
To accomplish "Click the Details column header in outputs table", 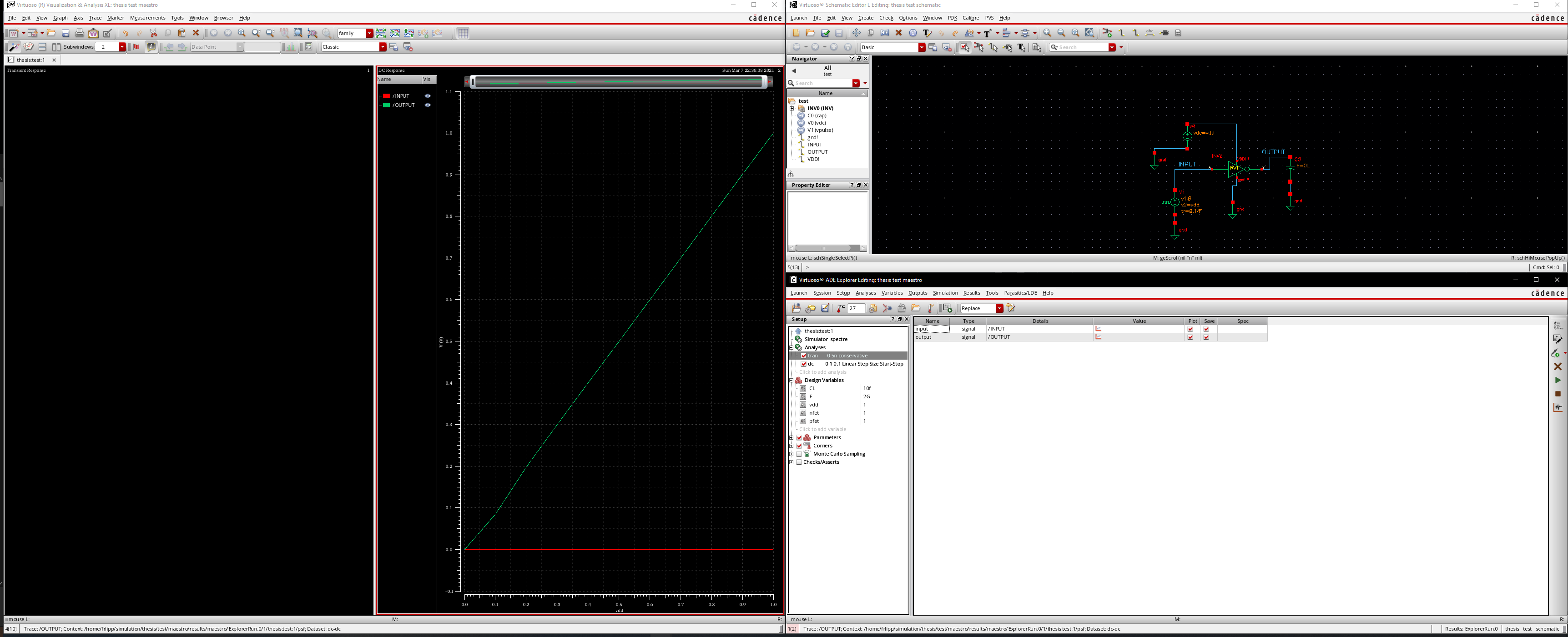I will [x=1040, y=321].
